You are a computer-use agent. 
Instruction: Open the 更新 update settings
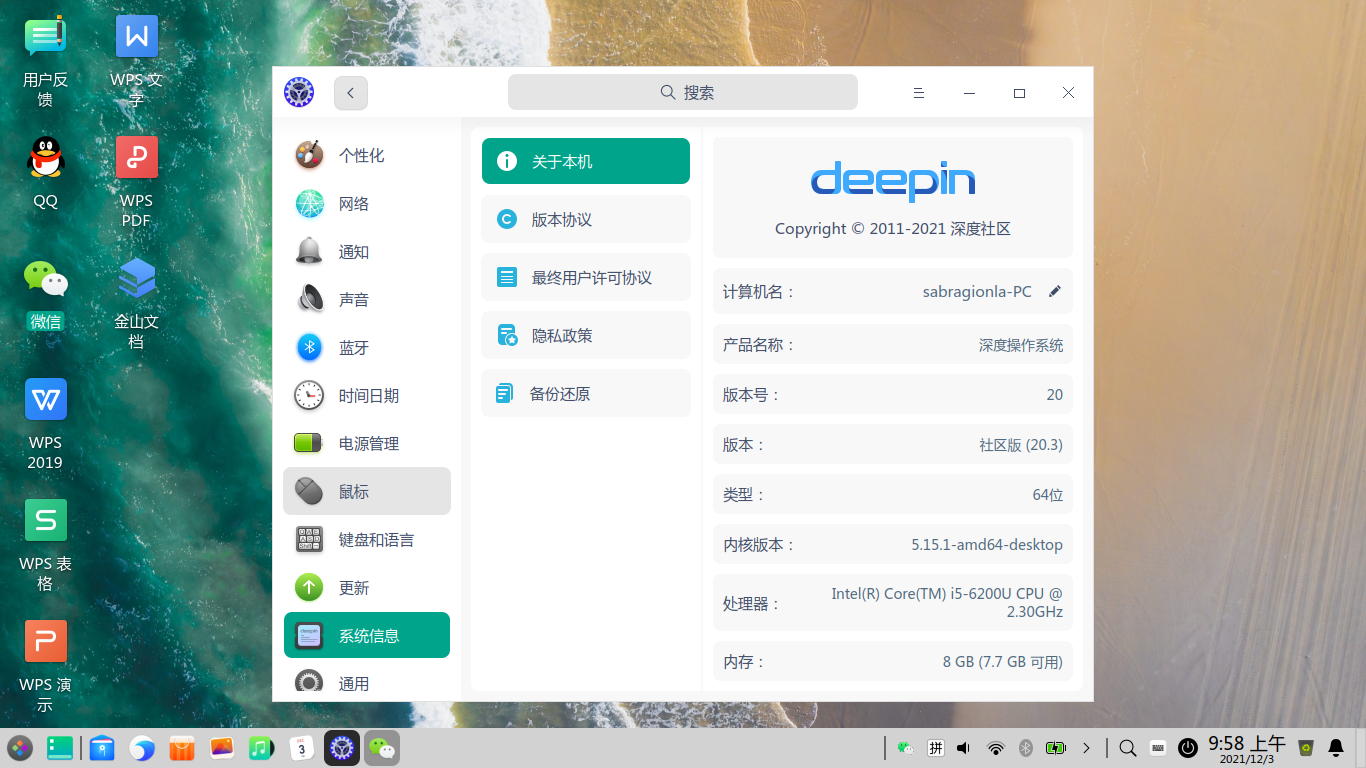[352, 587]
